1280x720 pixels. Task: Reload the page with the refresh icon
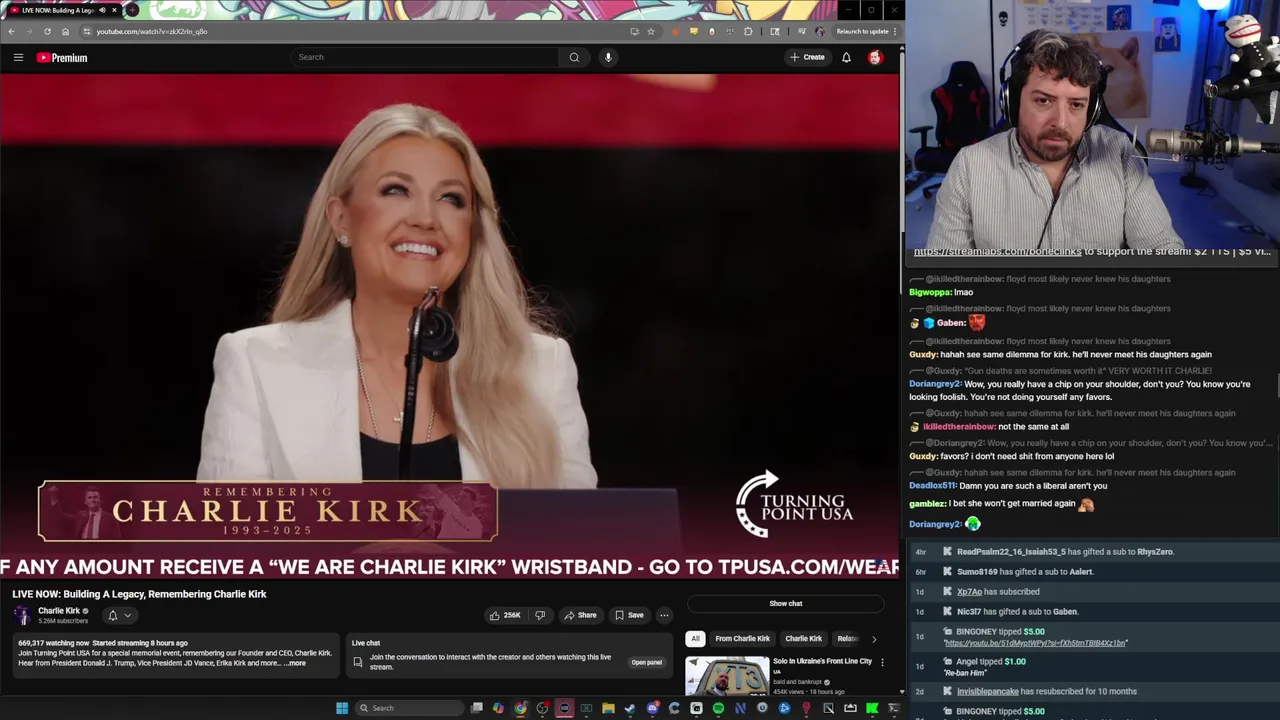47,31
